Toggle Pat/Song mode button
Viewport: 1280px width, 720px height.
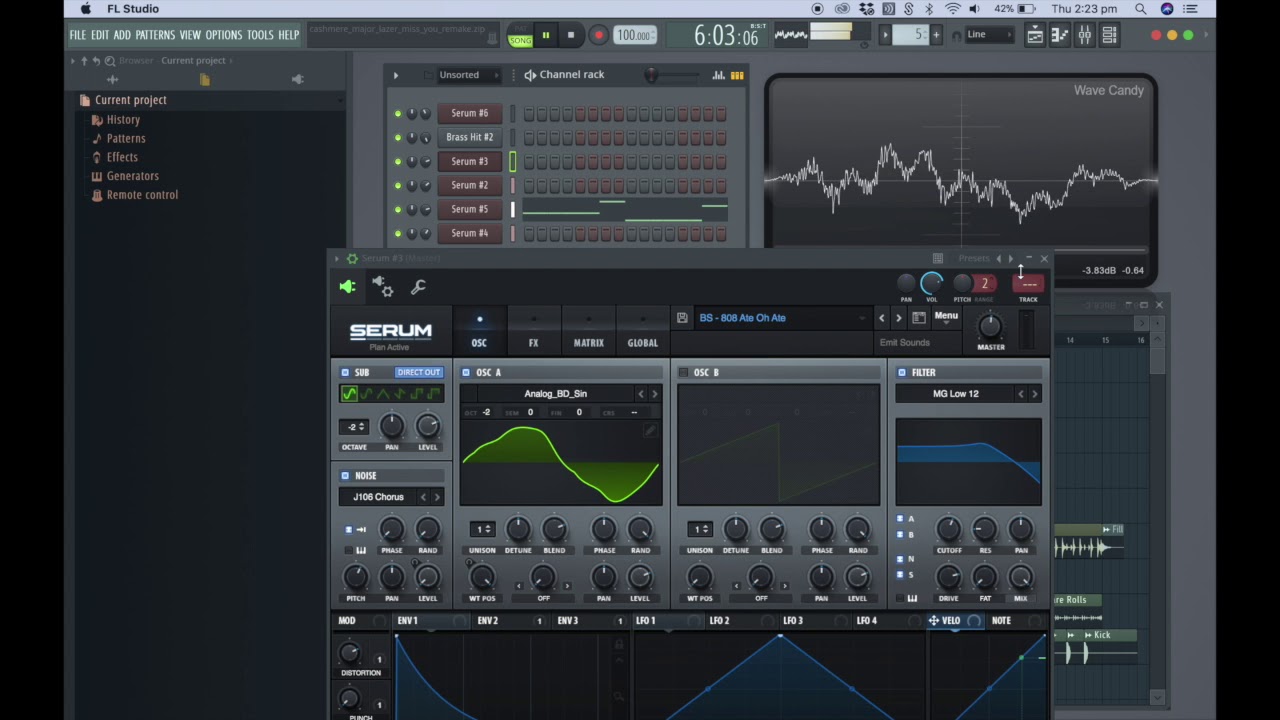coord(520,35)
